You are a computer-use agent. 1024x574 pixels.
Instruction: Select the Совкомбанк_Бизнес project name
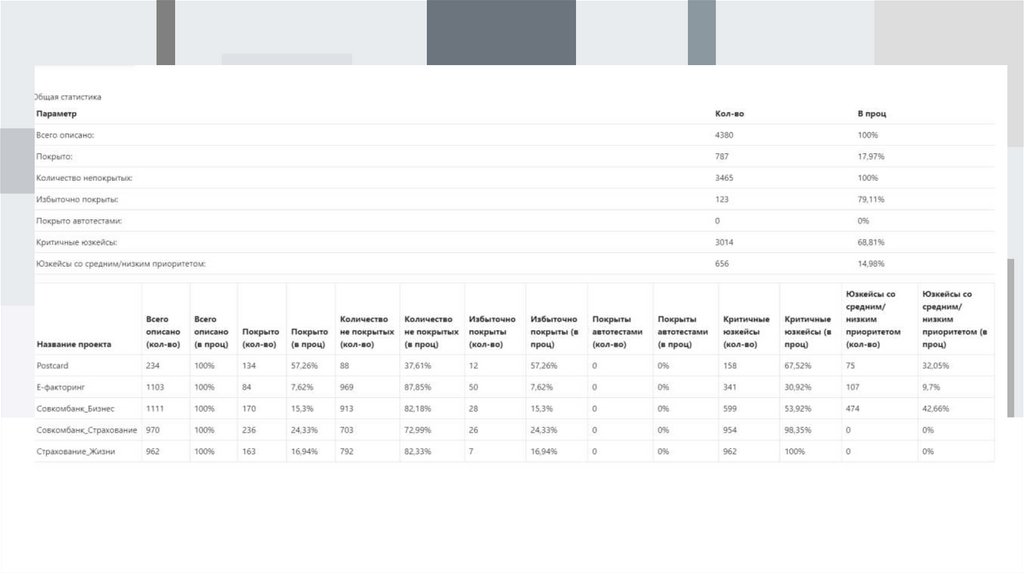76,408
